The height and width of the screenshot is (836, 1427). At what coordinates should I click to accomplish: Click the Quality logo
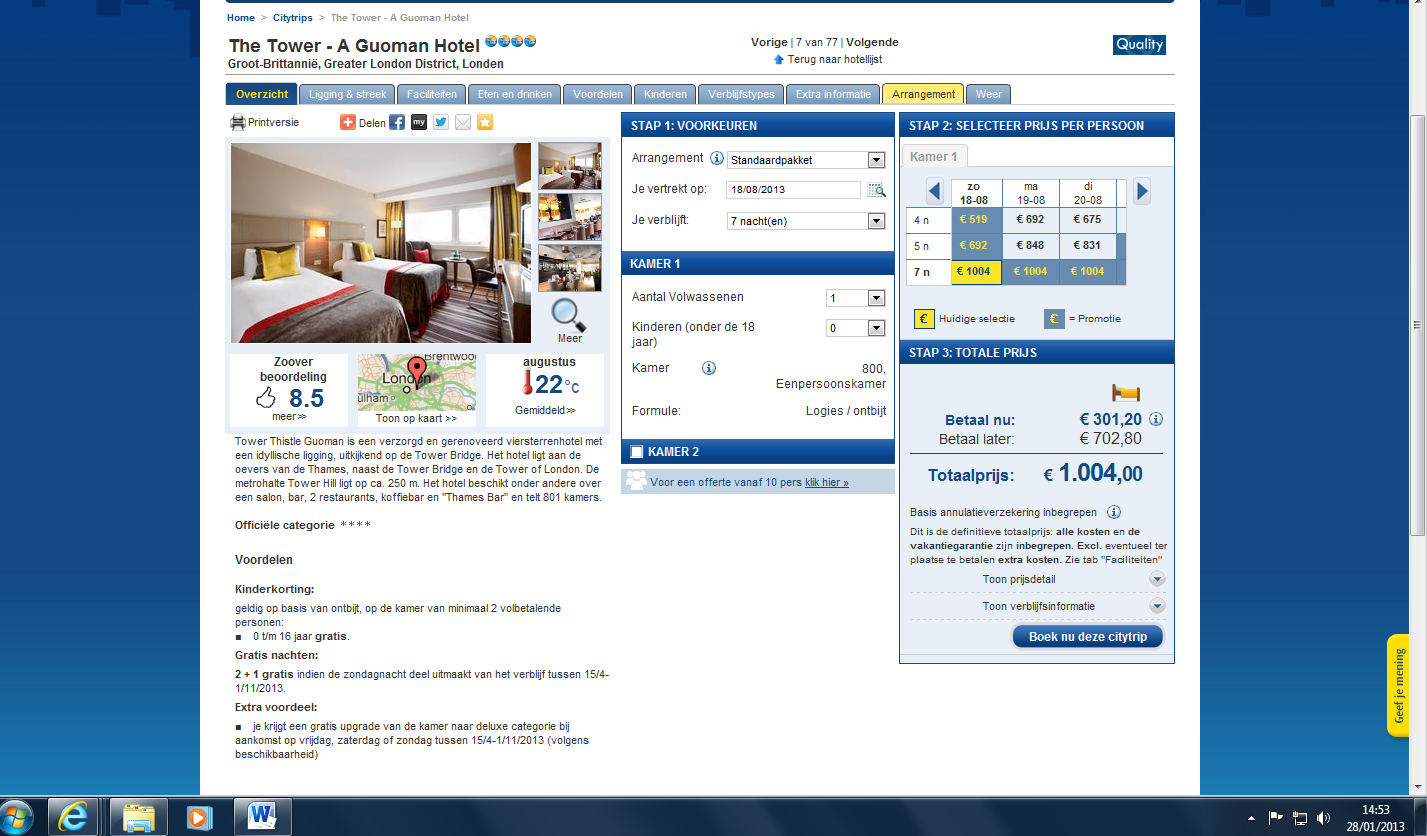click(x=1139, y=44)
